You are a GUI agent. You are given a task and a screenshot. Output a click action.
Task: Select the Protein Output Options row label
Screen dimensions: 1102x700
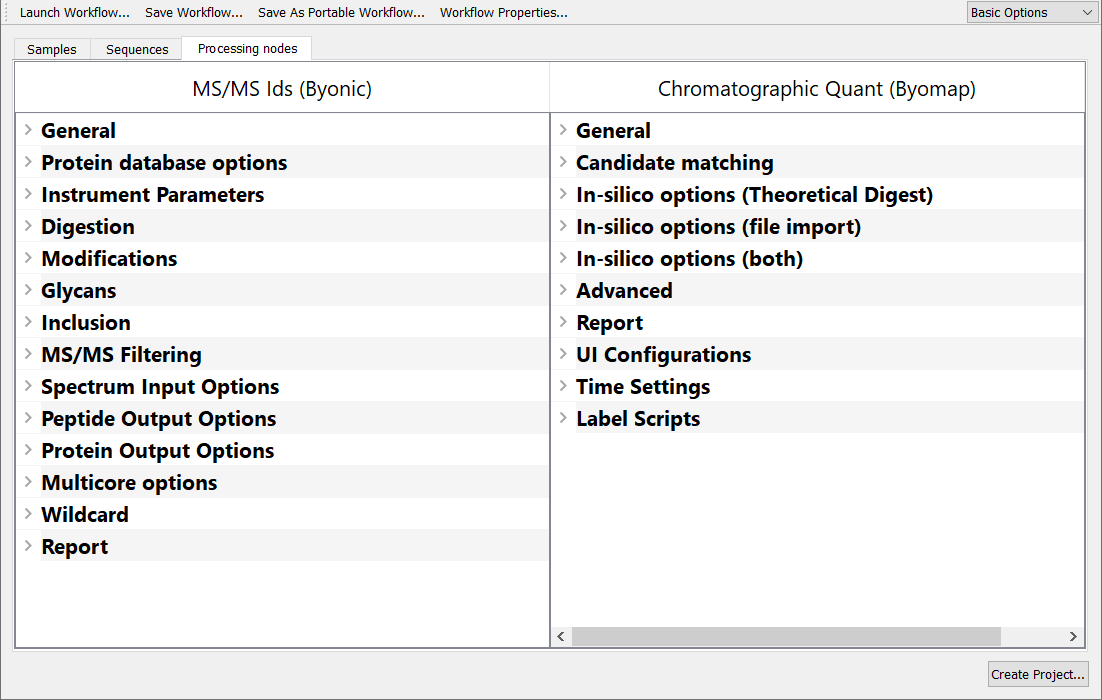click(157, 451)
